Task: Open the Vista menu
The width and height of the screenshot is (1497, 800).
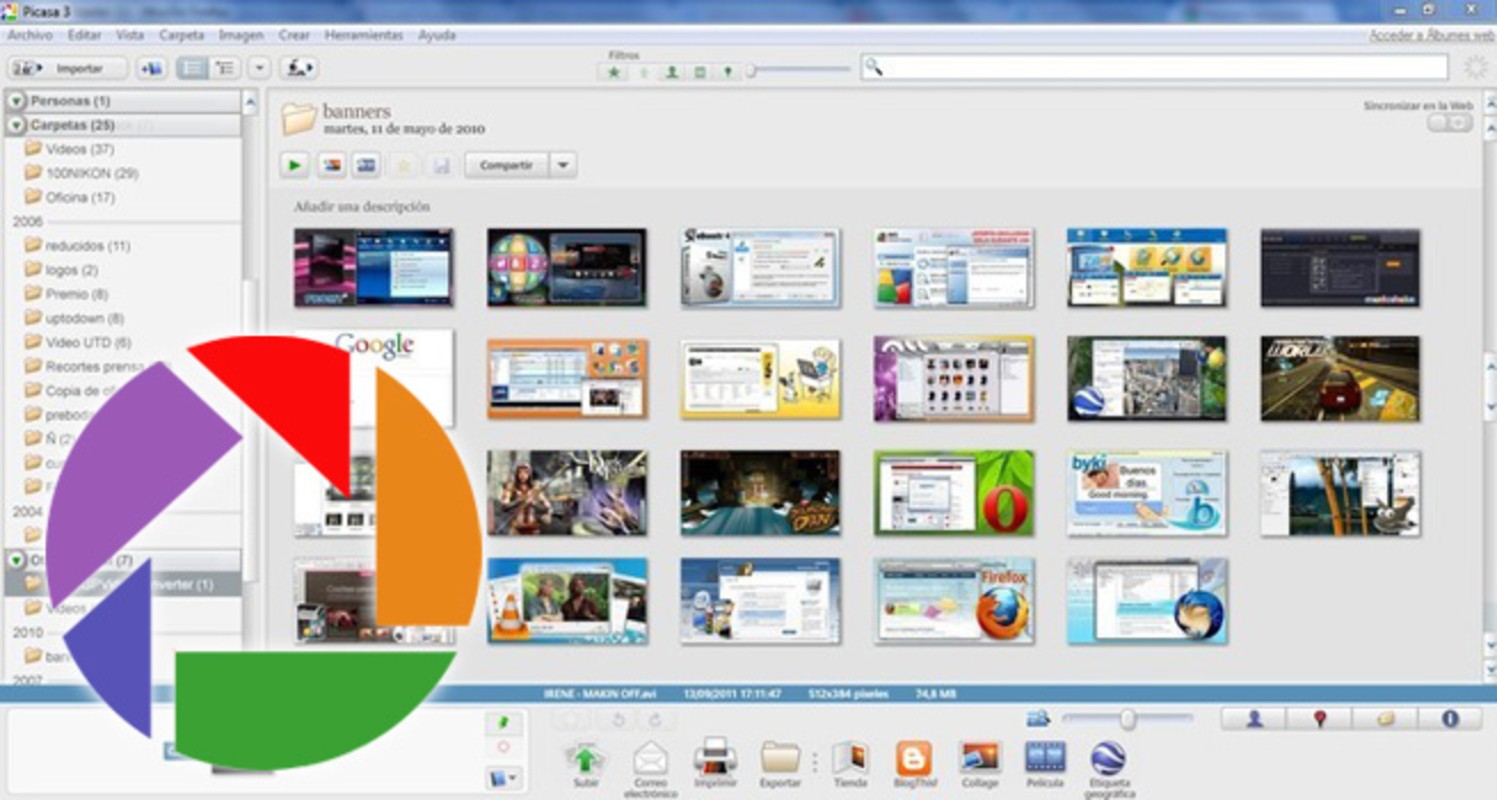Action: 130,35
